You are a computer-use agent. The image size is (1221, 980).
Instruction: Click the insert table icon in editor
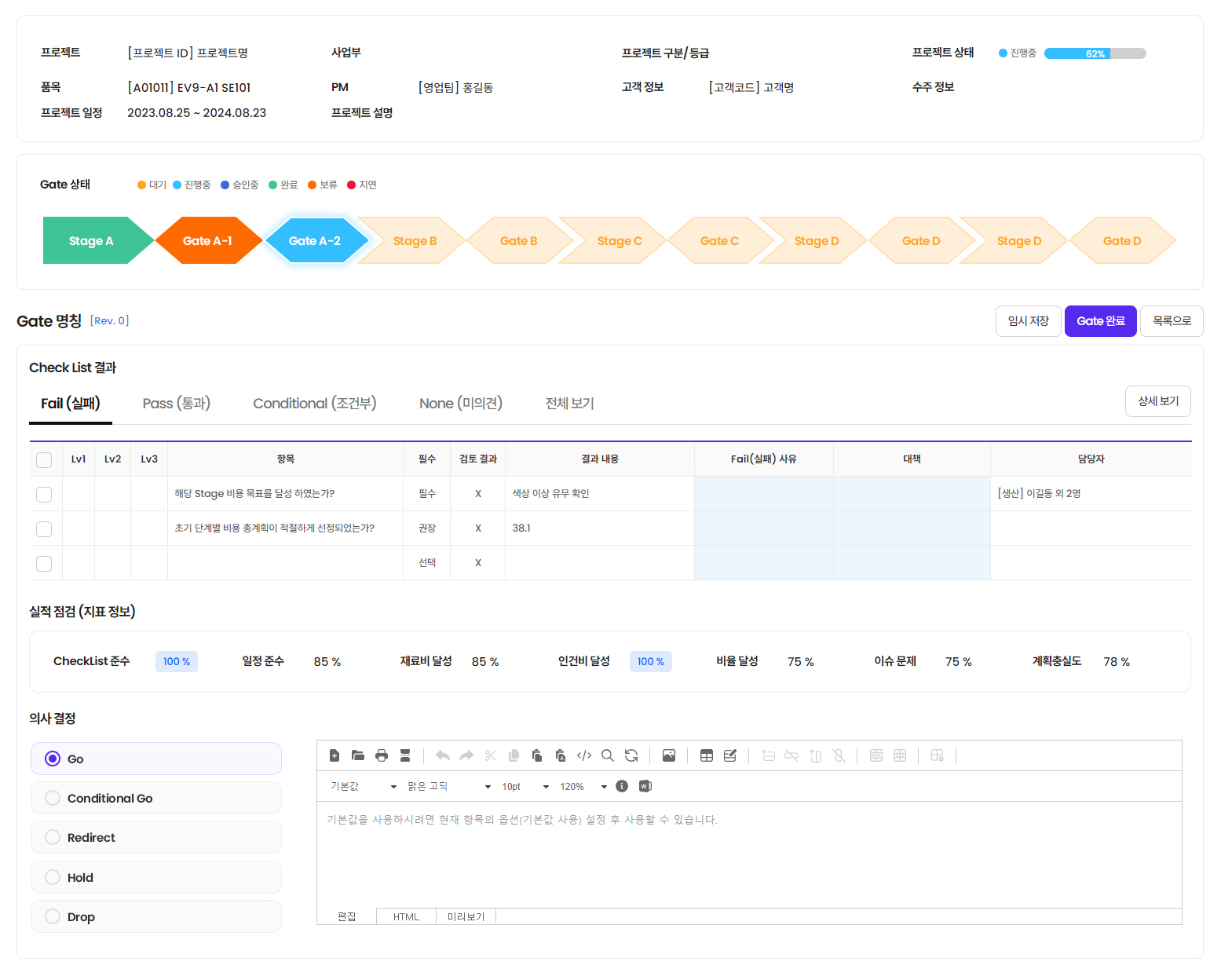707,755
